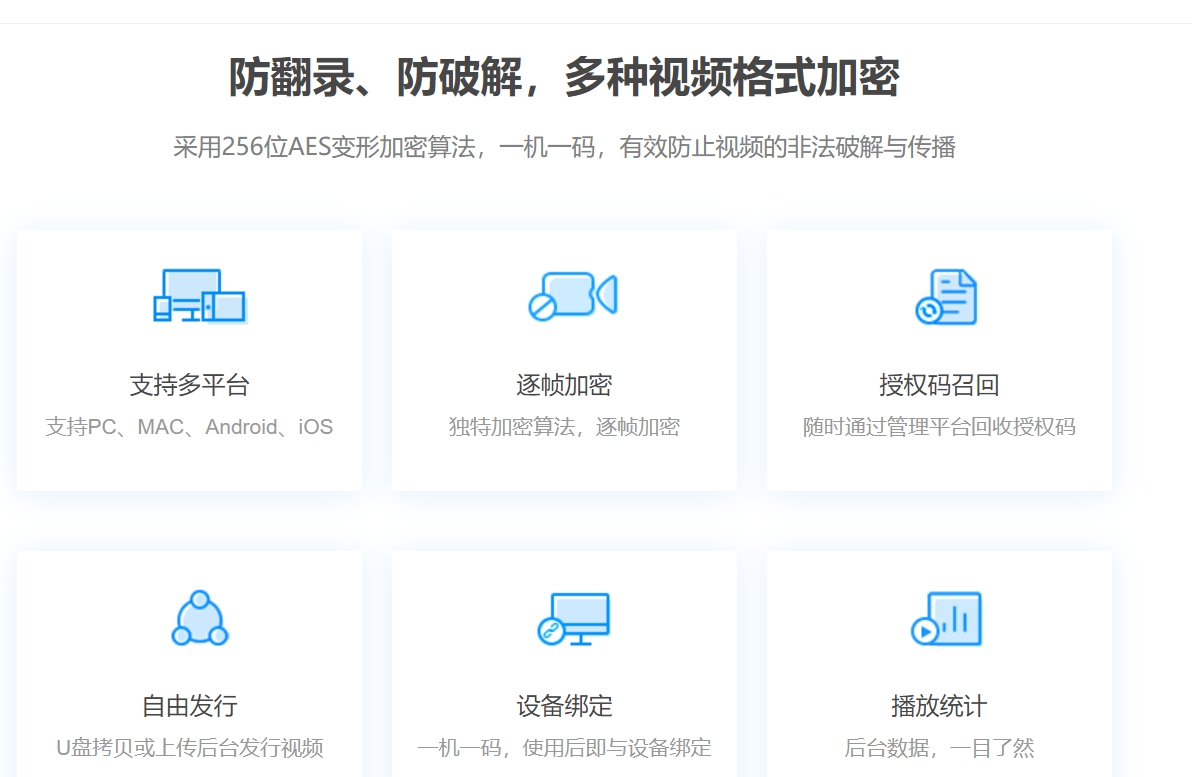Click the multi-platform devices icon
Viewport: 1192px width, 777px height.
199,296
